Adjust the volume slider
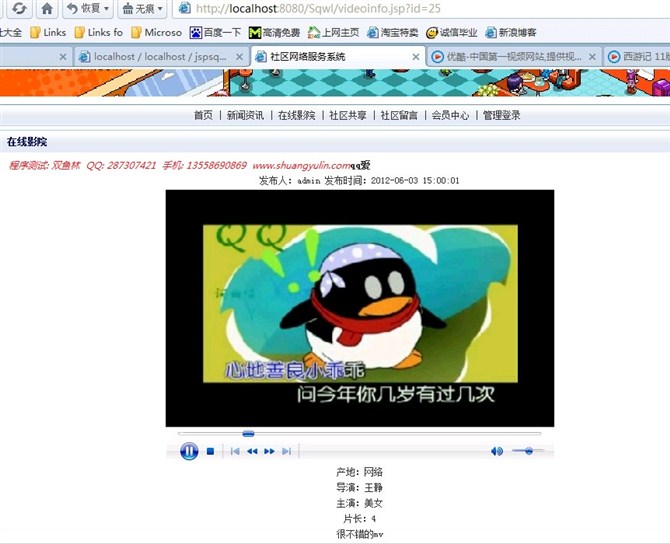Screen dimensions: 670x544 528,451
